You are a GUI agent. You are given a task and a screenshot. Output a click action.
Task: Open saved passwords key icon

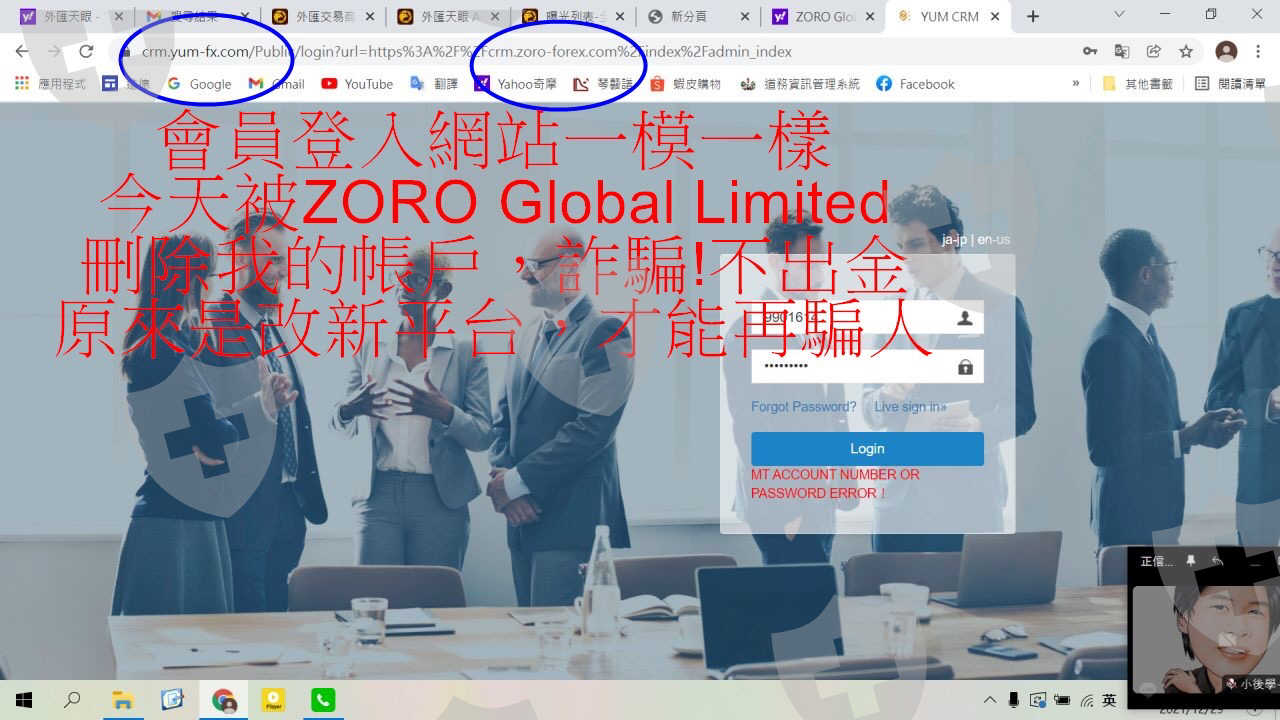pos(1090,51)
